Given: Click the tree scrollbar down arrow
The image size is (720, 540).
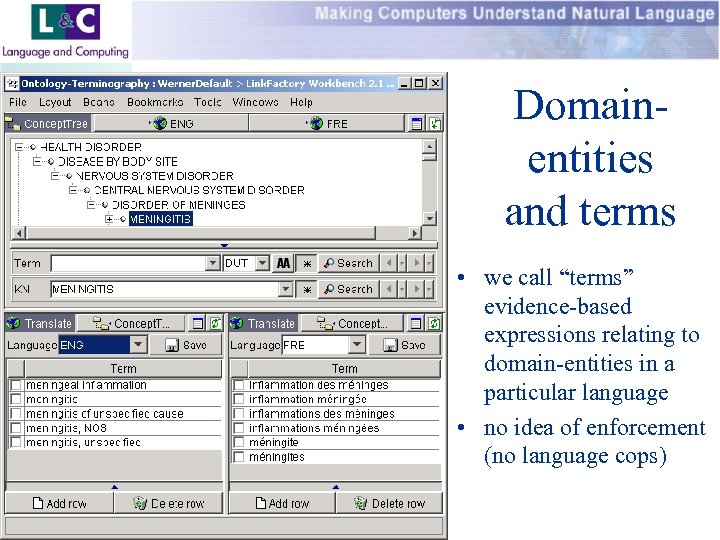Looking at the screenshot, I should [x=429, y=218].
